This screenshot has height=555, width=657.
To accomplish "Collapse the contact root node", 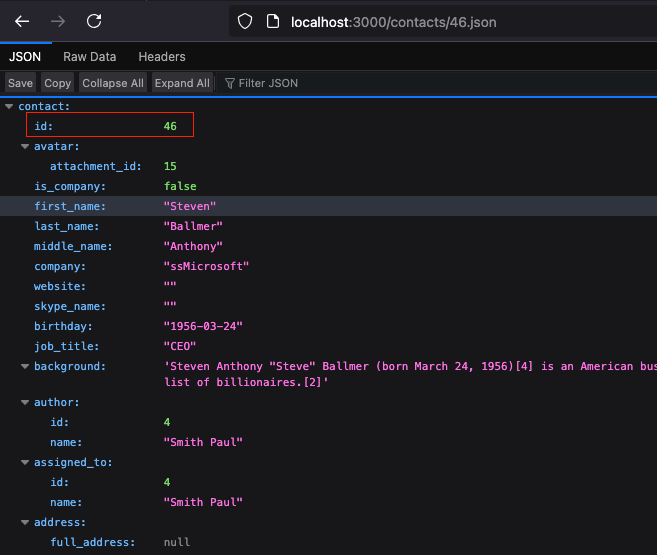I will point(9,106).
